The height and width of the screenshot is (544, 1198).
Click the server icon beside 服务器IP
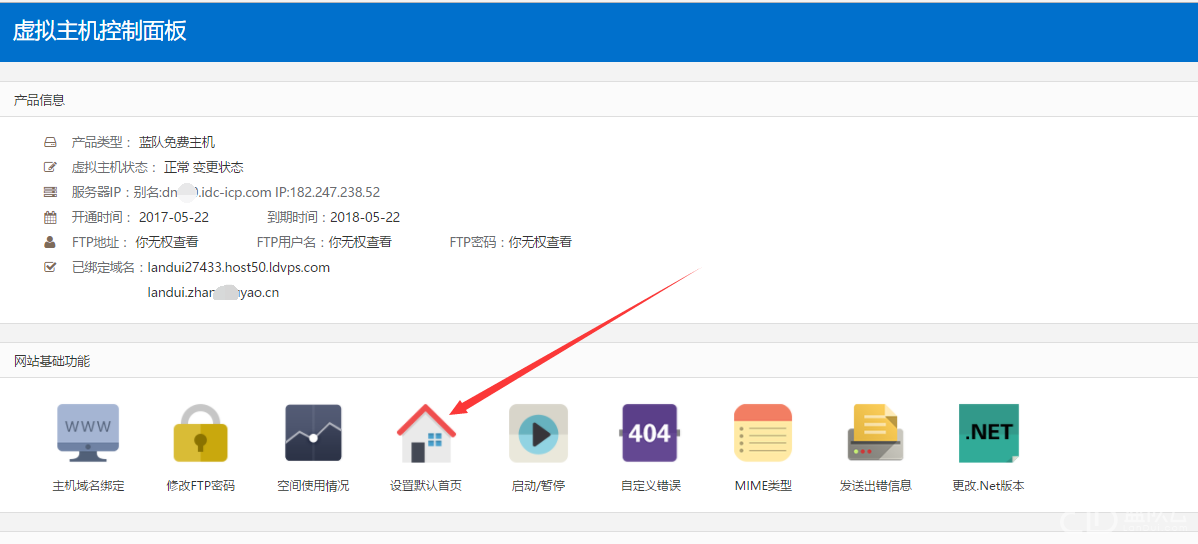pyautogui.click(x=50, y=192)
